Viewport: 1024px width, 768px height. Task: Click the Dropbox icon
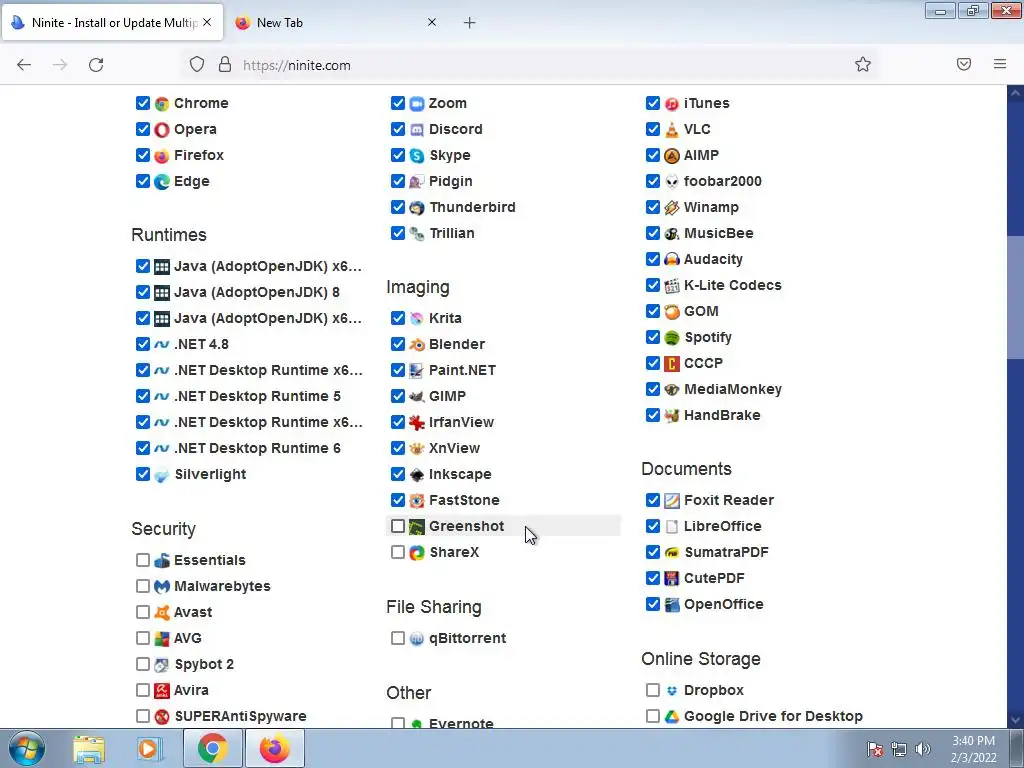(x=672, y=690)
